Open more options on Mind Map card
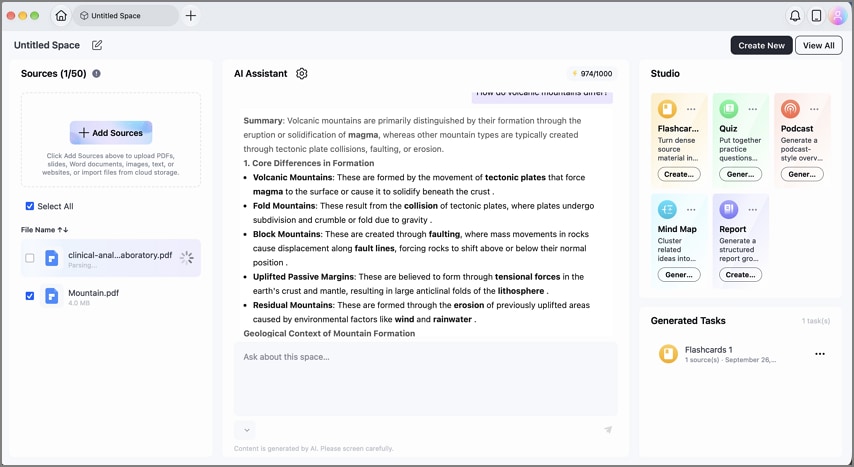The image size is (854, 467). (x=691, y=209)
